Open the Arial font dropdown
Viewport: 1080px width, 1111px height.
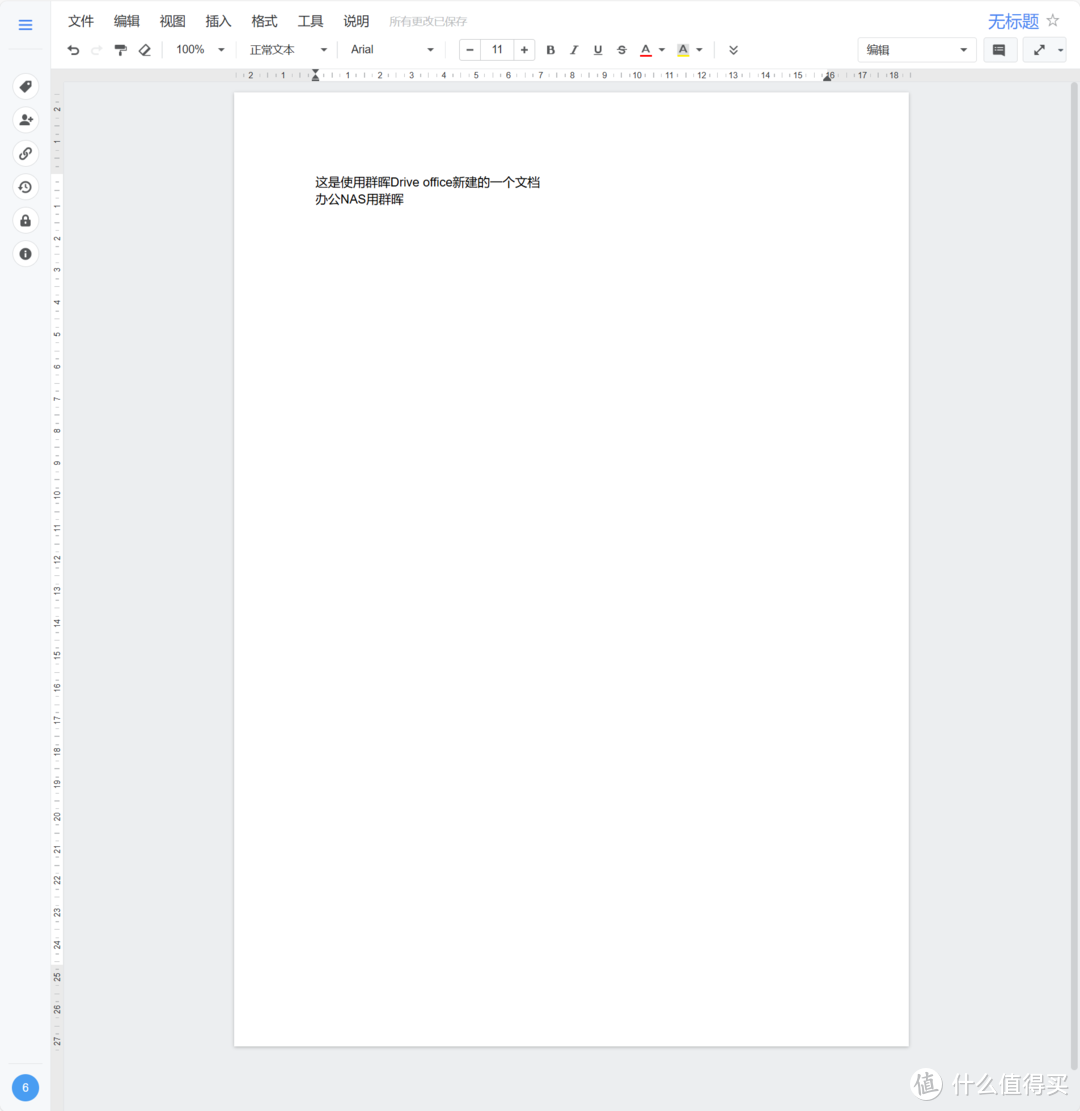[392, 50]
